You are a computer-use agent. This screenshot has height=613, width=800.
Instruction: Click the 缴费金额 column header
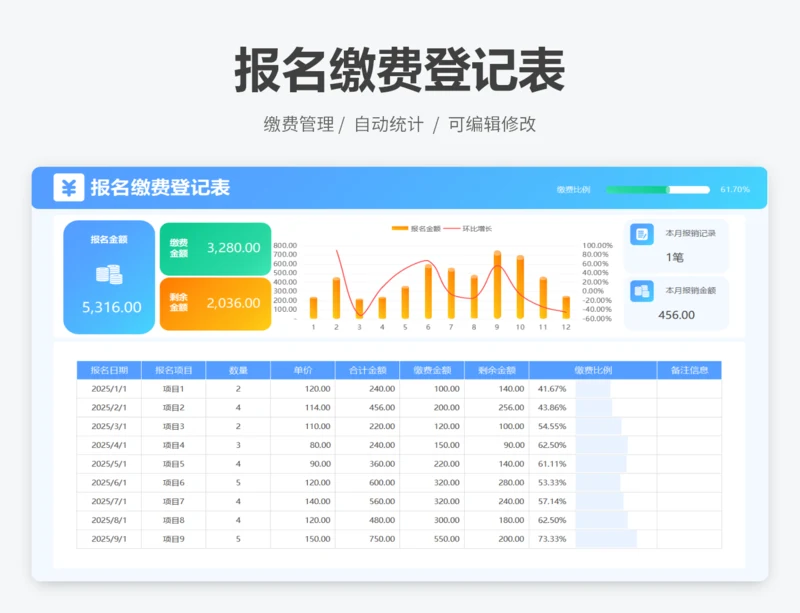point(432,370)
